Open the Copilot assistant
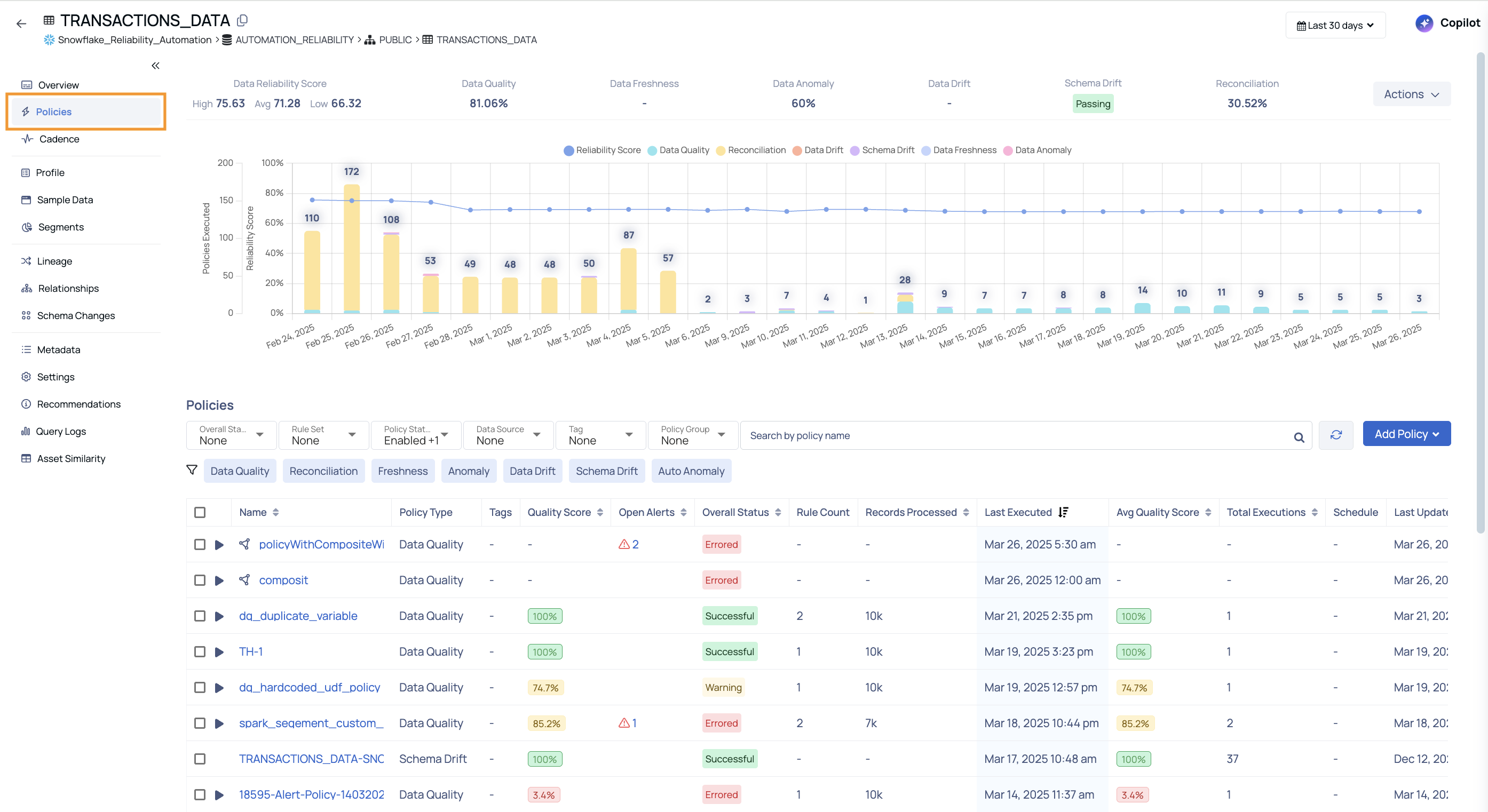 point(1447,23)
